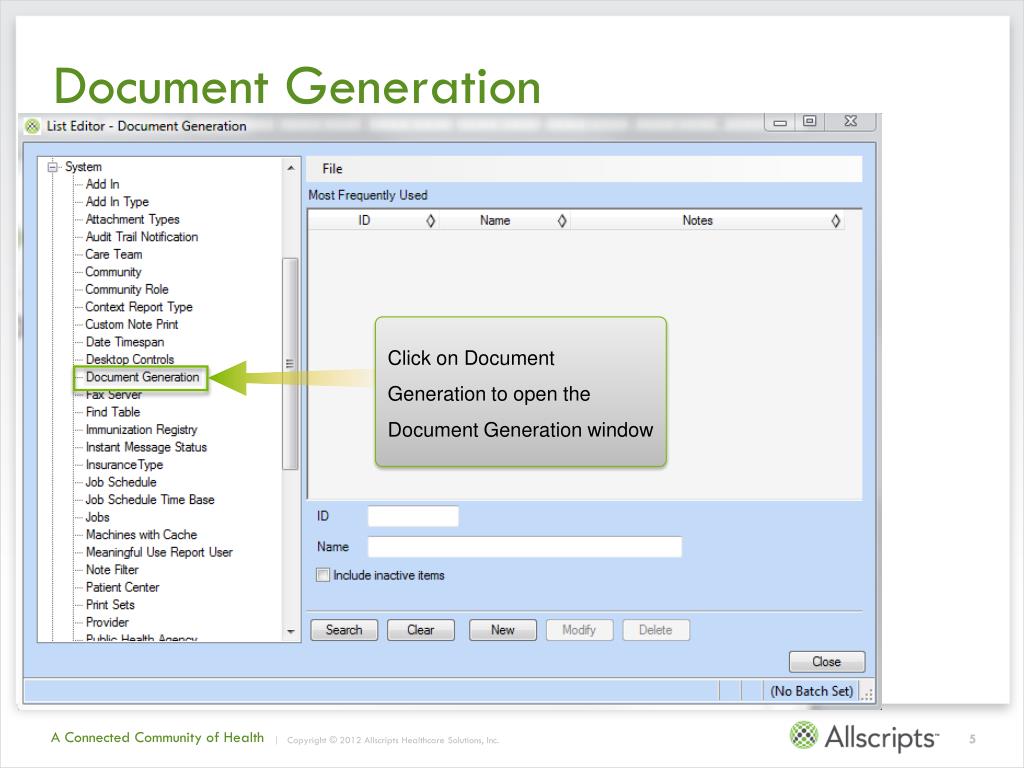The image size is (1024, 768).
Task: Click the ID input field
Action: click(x=413, y=517)
